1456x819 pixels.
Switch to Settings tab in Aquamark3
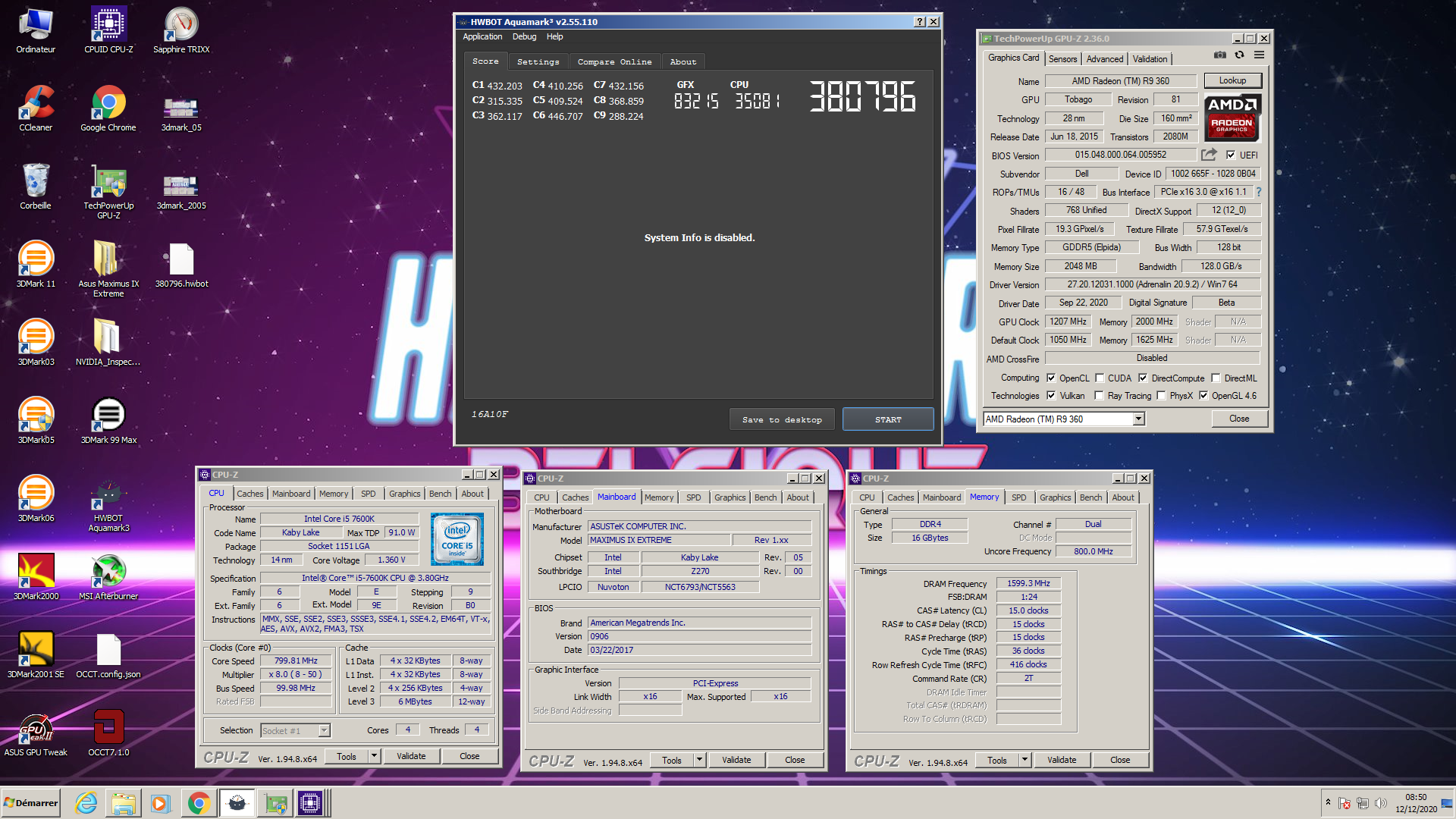tap(538, 61)
